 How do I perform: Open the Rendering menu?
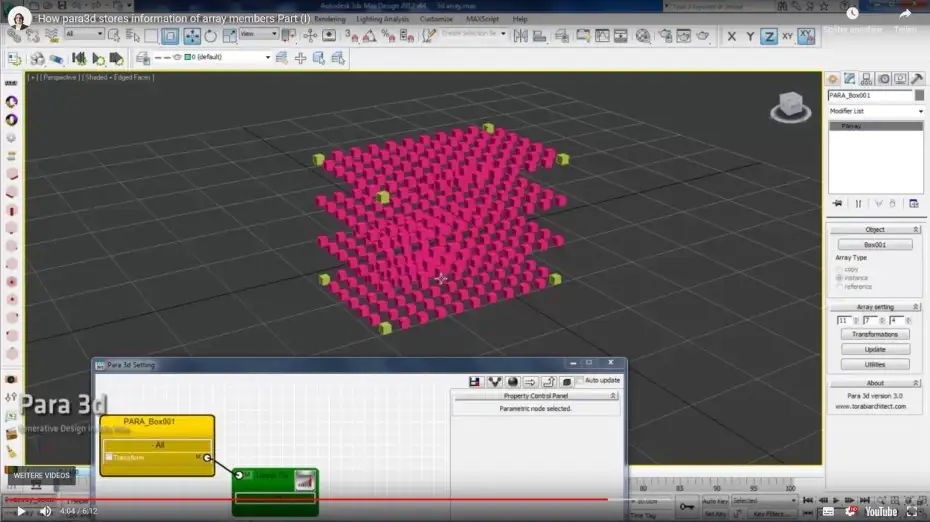click(330, 19)
